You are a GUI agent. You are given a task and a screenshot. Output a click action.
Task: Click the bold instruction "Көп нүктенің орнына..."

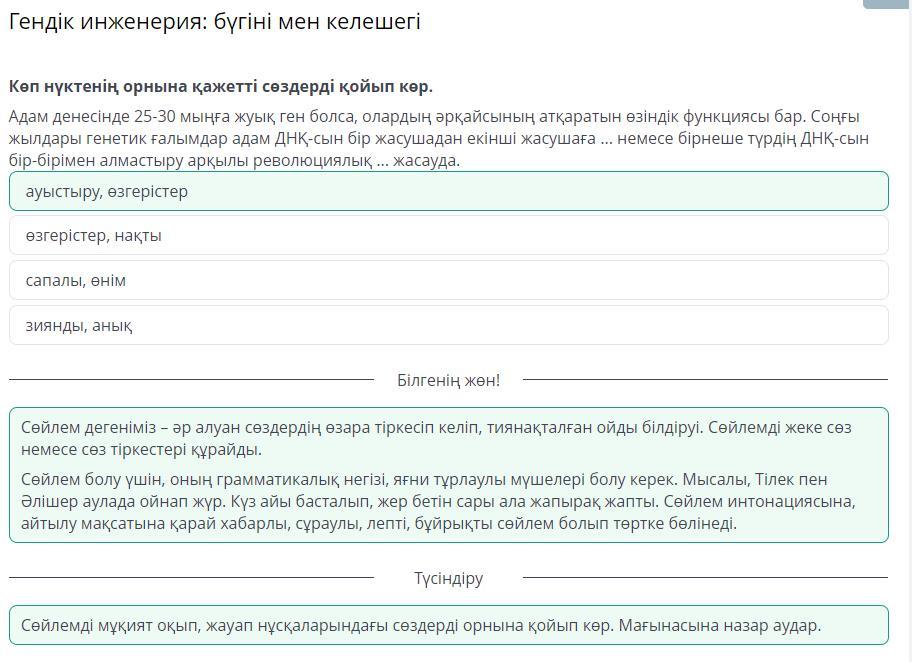point(221,86)
